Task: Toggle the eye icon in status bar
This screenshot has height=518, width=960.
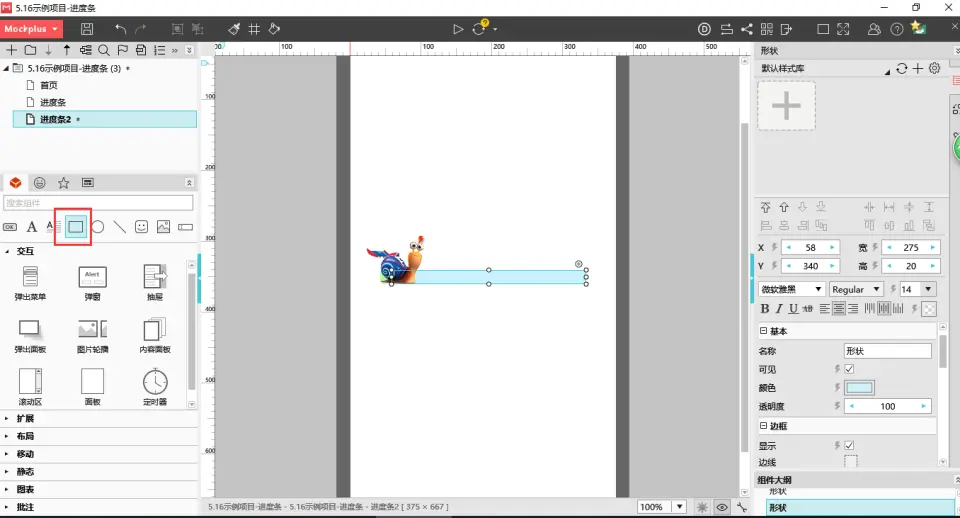Action: click(x=722, y=507)
